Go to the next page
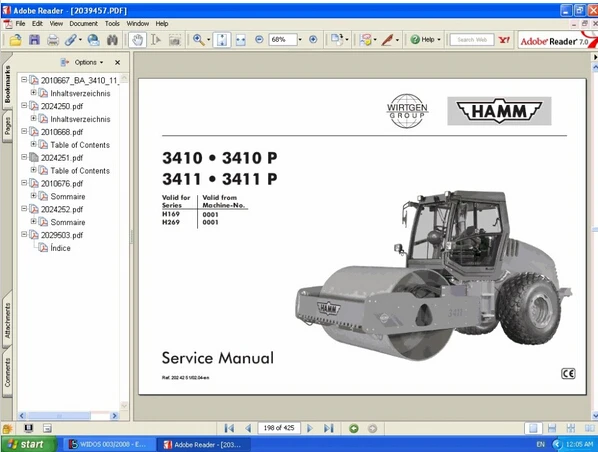Image resolution: width=598 pixels, height=452 pixels. click(310, 428)
